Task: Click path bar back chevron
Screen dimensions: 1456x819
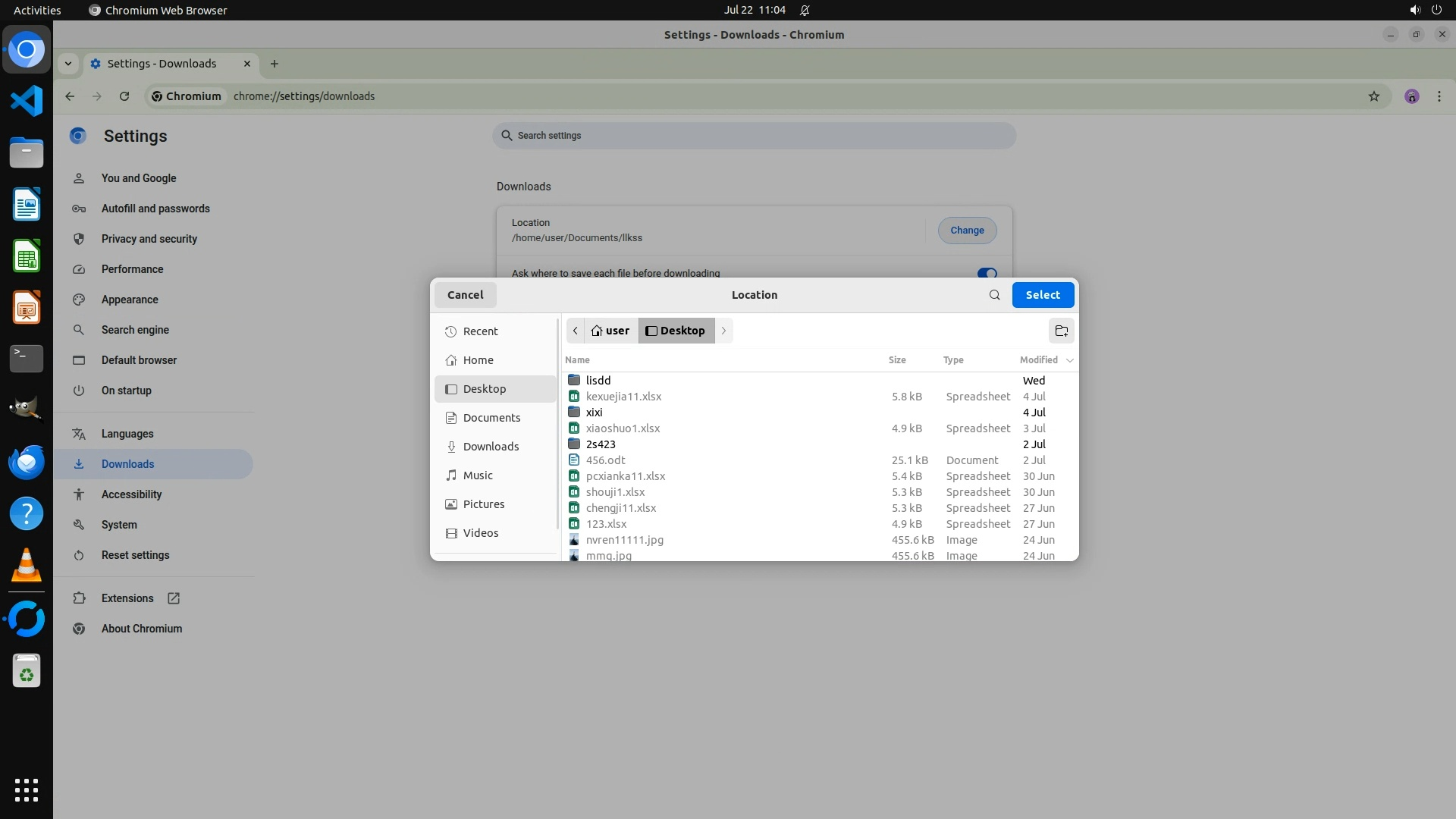Action: (576, 331)
